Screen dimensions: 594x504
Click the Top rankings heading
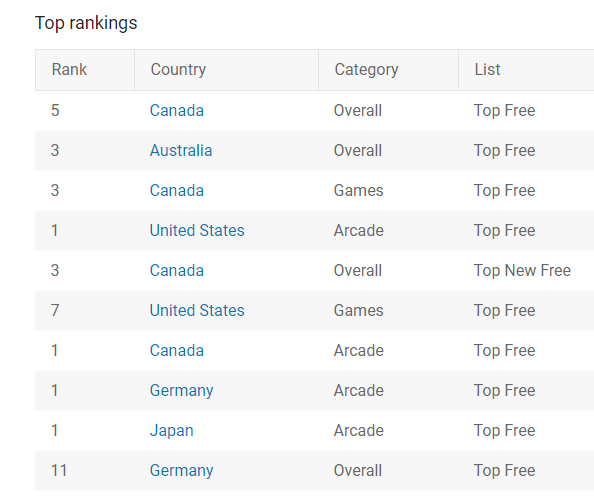(86, 23)
